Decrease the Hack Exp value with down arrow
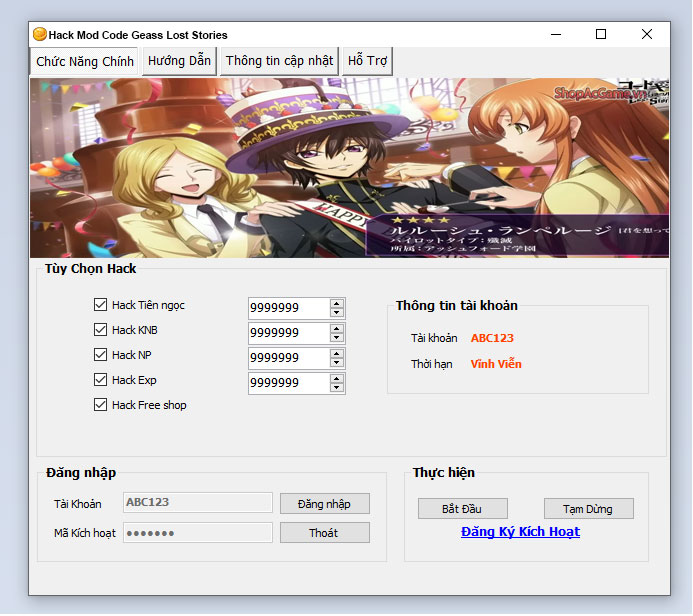This screenshot has height=616, width=693. (337, 388)
